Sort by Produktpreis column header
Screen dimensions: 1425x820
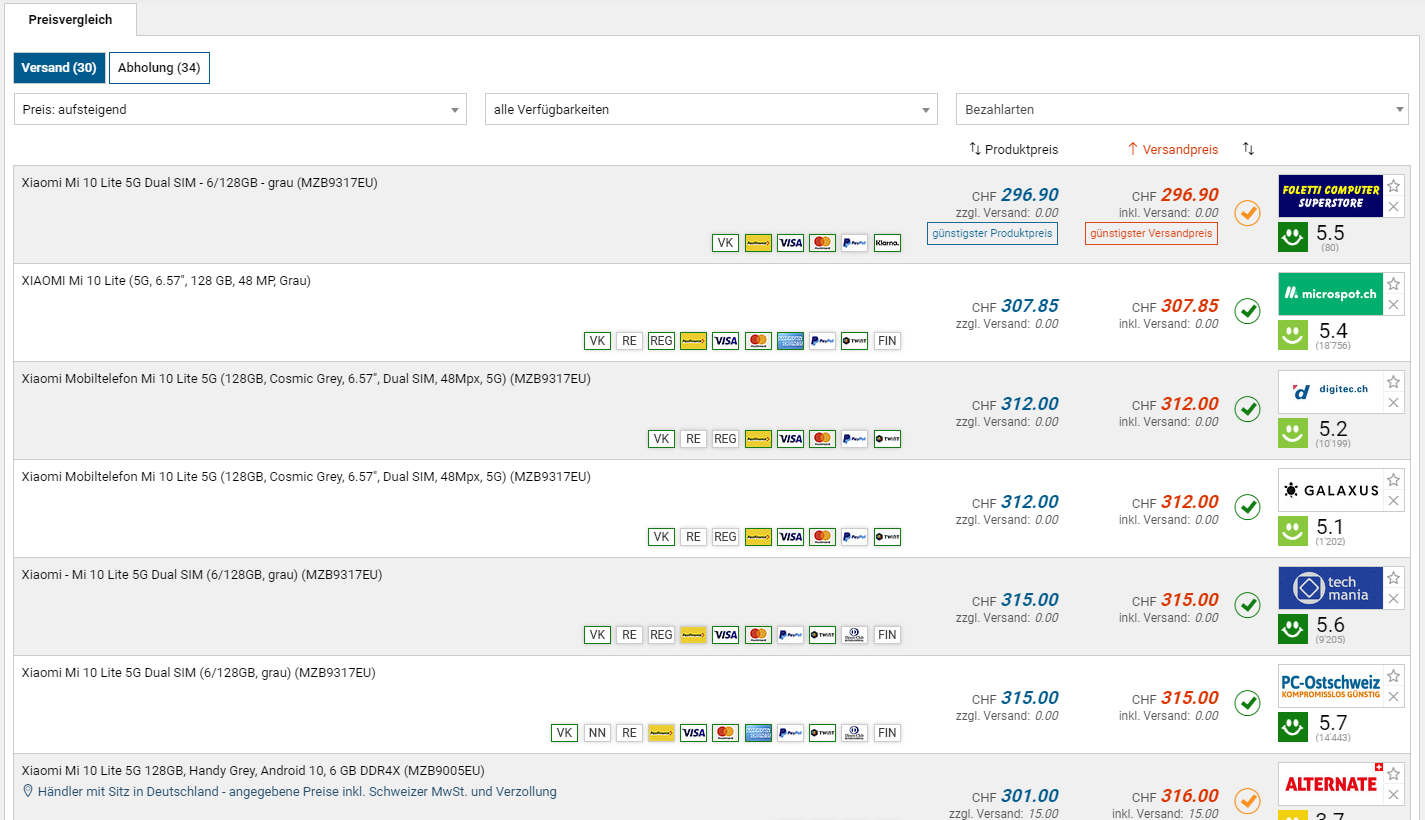[x=1013, y=149]
